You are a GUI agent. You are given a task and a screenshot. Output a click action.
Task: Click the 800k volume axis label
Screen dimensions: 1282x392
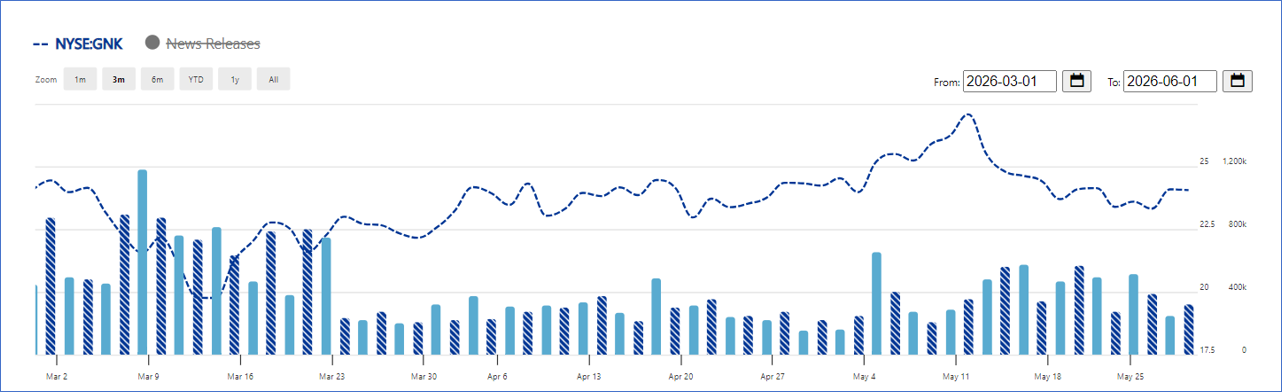pyautogui.click(x=1237, y=225)
